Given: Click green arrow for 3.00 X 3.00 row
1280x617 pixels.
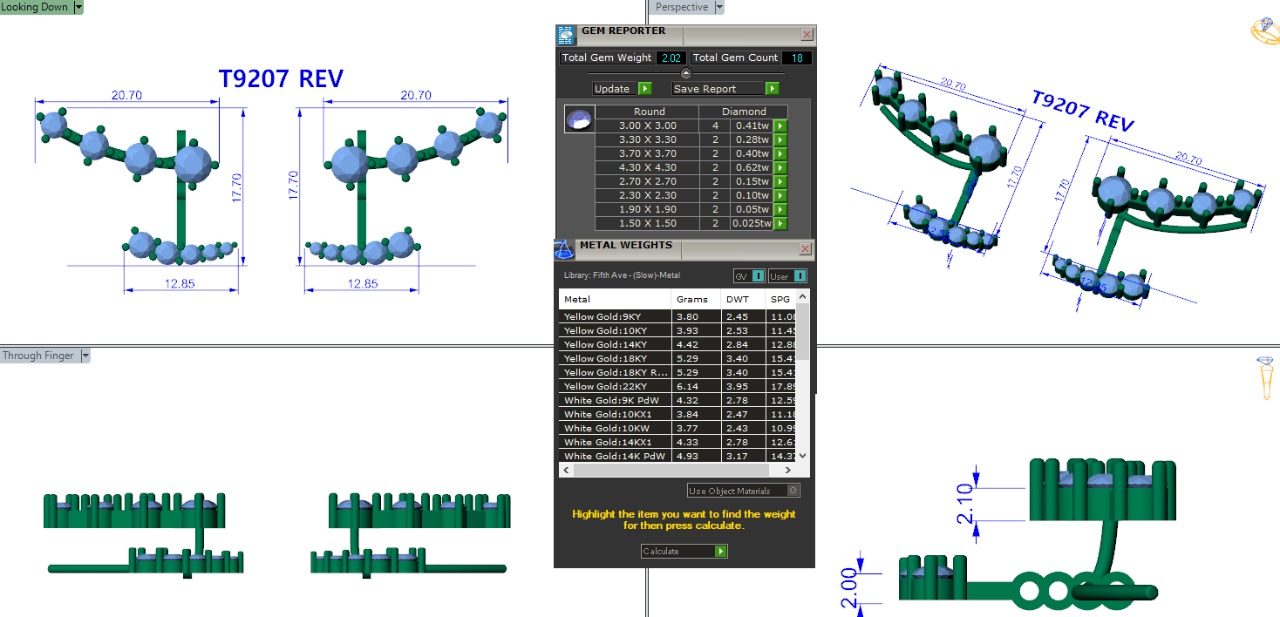Looking at the screenshot, I should [780, 126].
